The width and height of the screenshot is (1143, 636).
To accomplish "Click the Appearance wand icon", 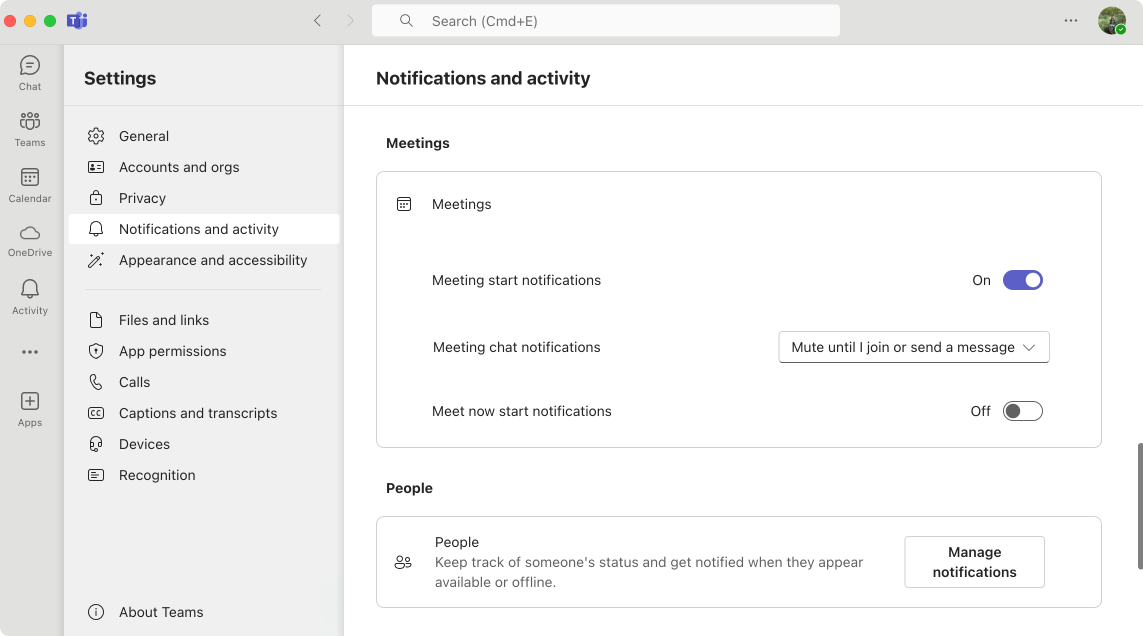I will tap(96, 260).
